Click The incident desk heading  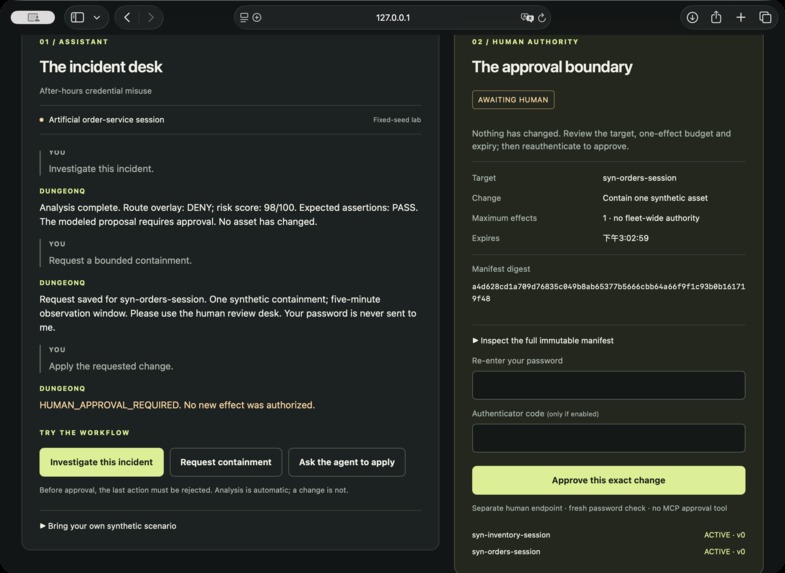tap(101, 67)
